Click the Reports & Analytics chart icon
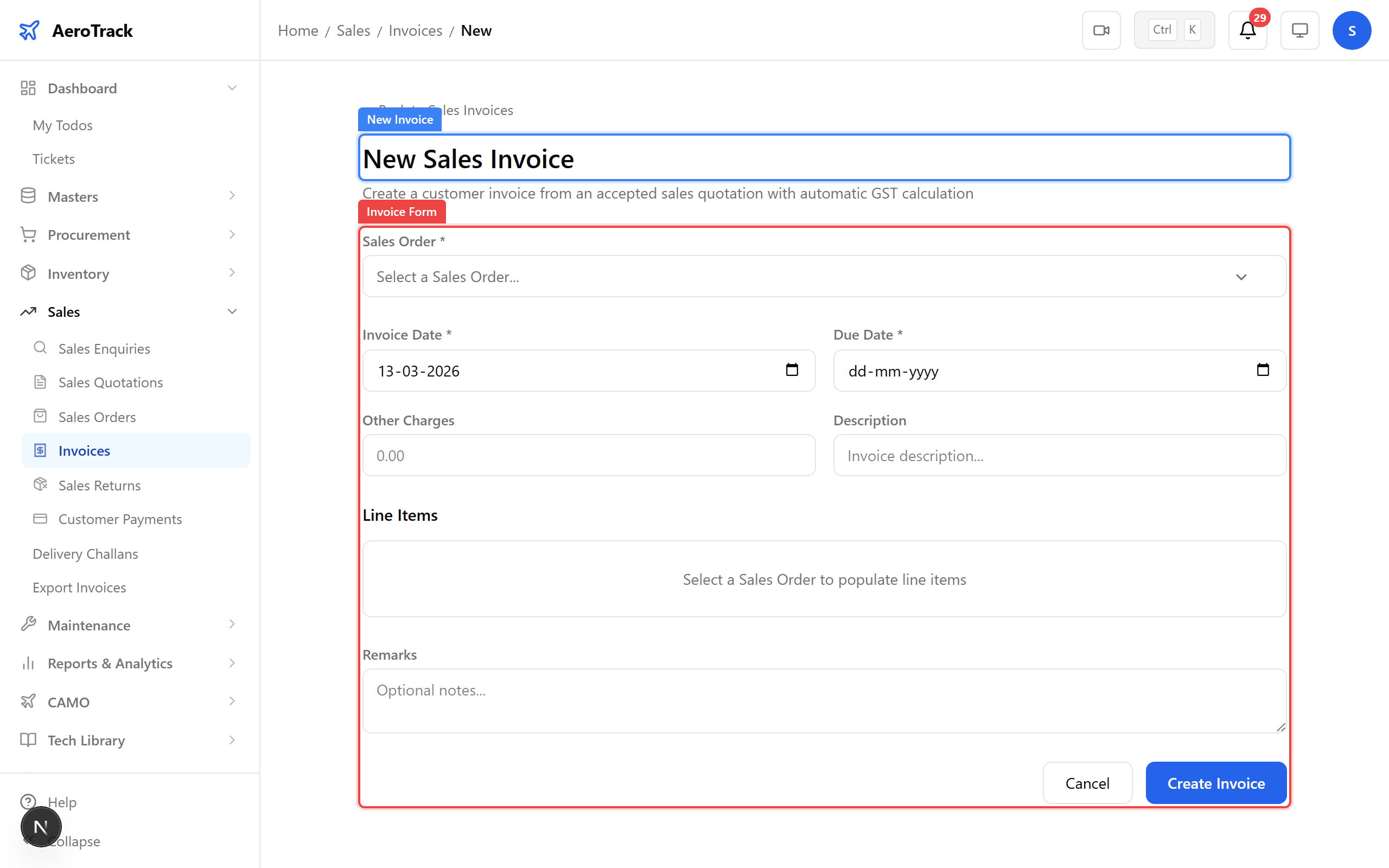 [x=28, y=663]
